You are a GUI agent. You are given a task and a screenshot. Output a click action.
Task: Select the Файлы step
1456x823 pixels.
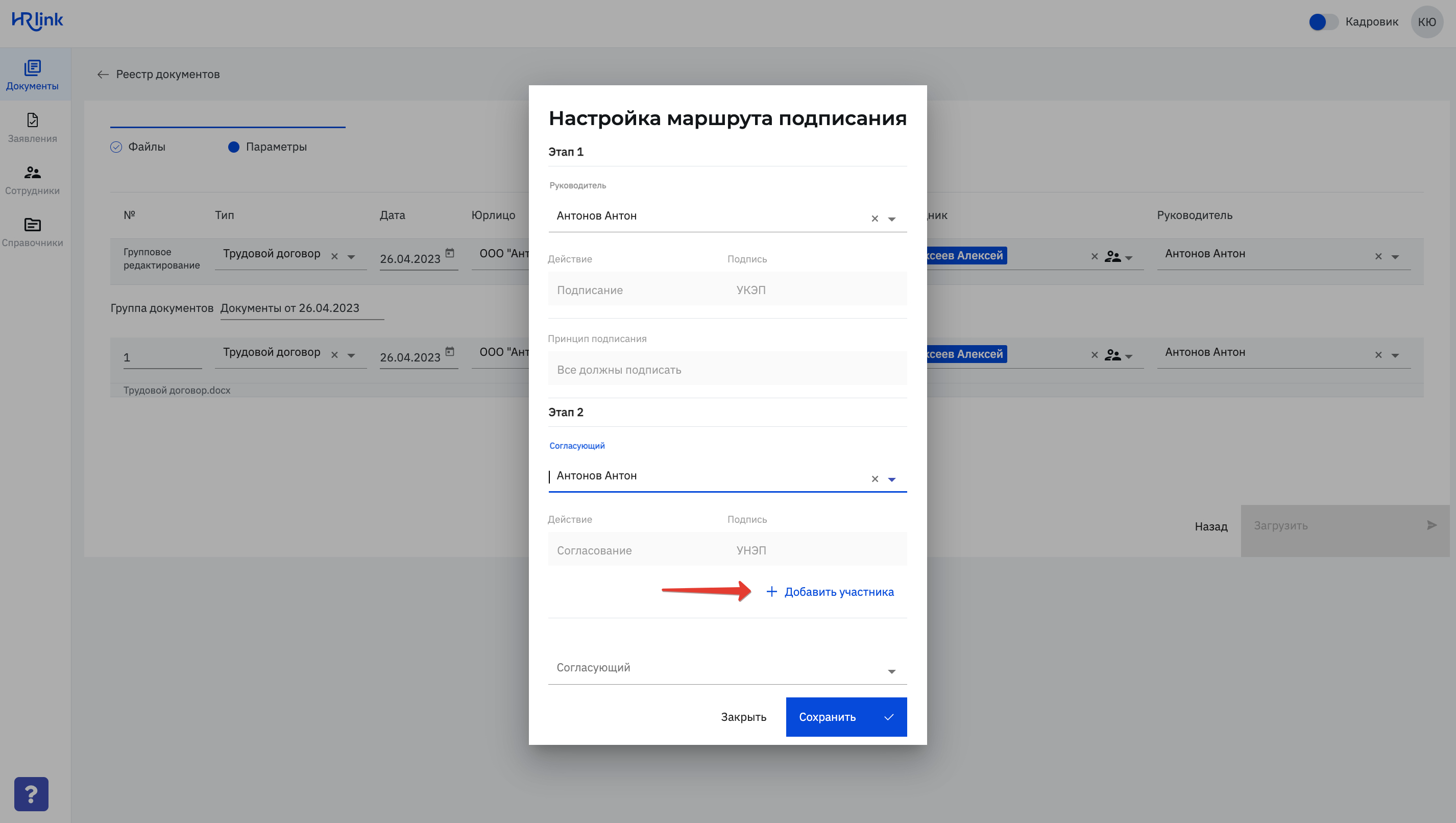(138, 147)
